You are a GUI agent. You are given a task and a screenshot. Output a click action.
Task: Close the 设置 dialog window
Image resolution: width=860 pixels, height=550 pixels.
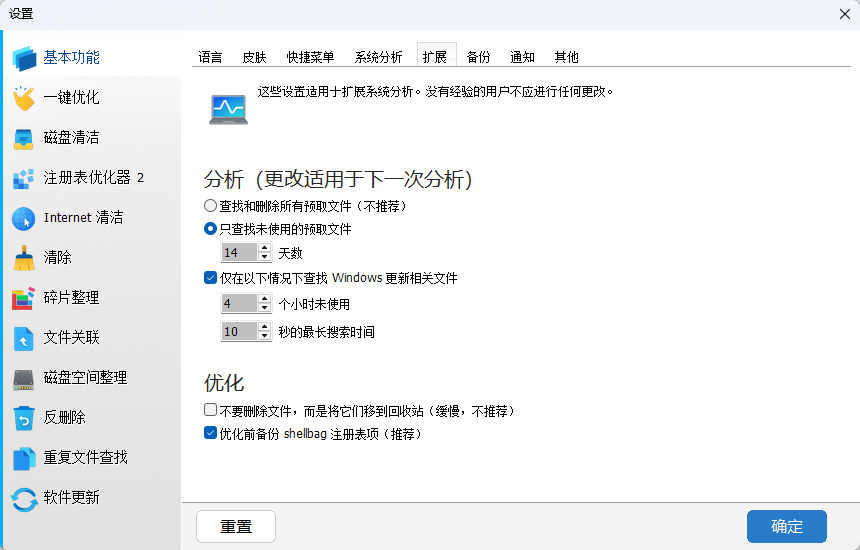[845, 14]
